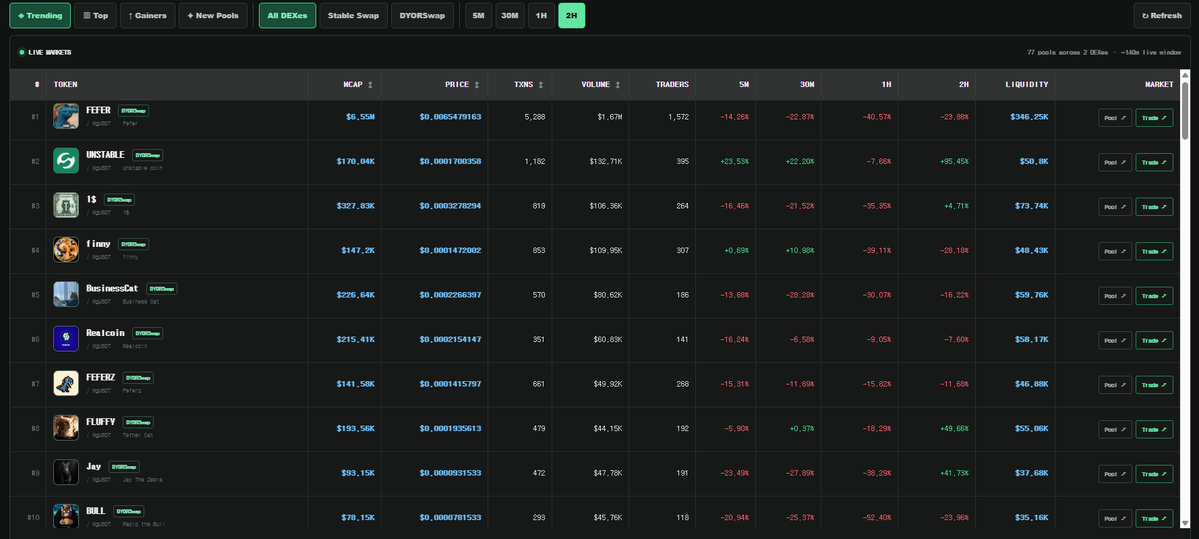Click the DYORSwap badge next to FEFERZ
This screenshot has height=539, width=1199.
click(138, 378)
